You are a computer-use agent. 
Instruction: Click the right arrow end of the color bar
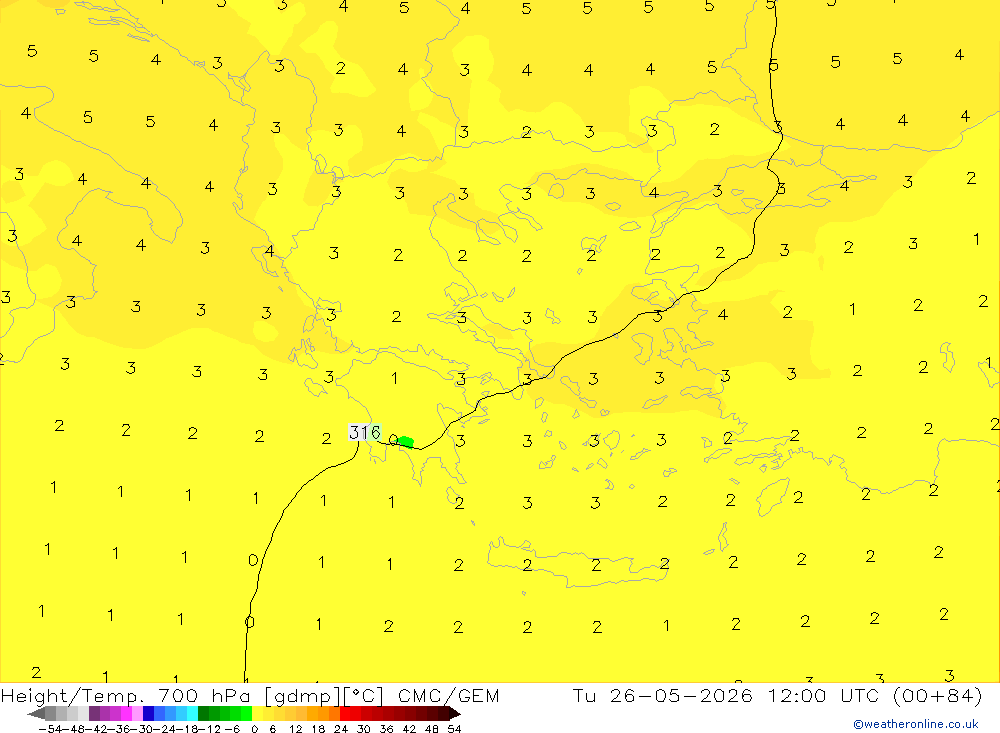pos(453,713)
